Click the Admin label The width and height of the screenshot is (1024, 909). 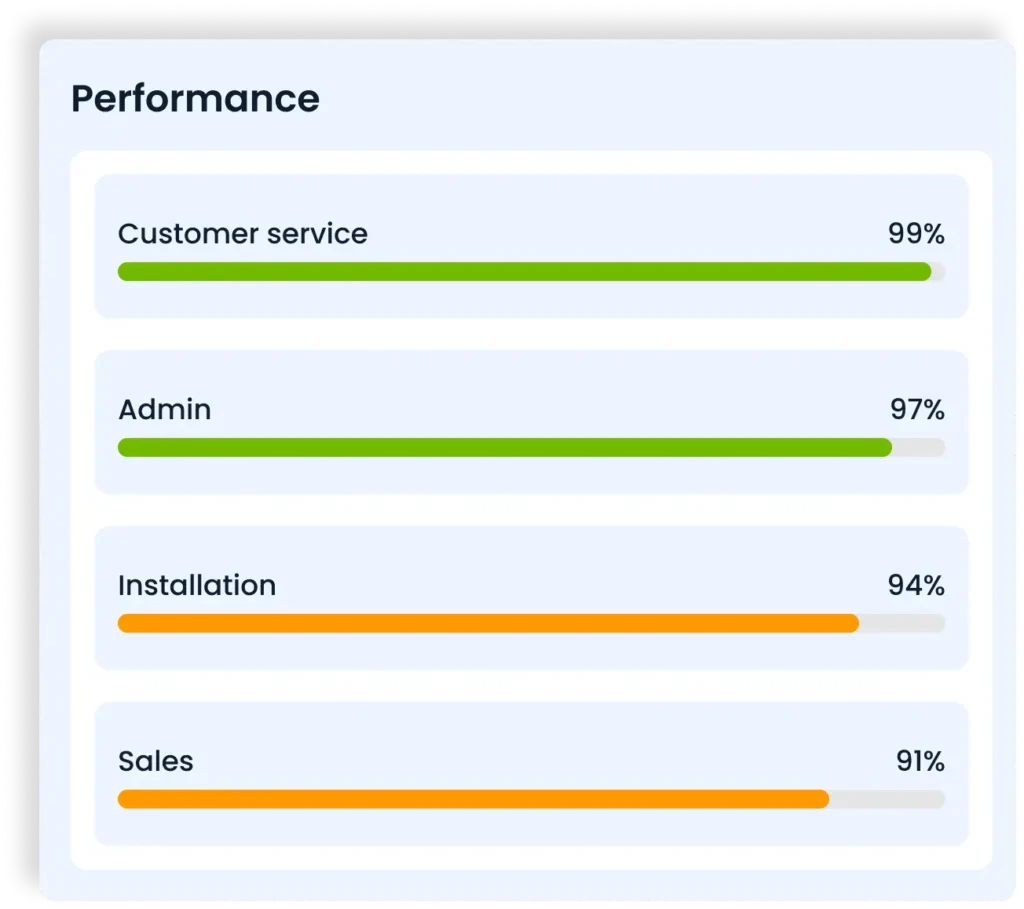pos(164,409)
